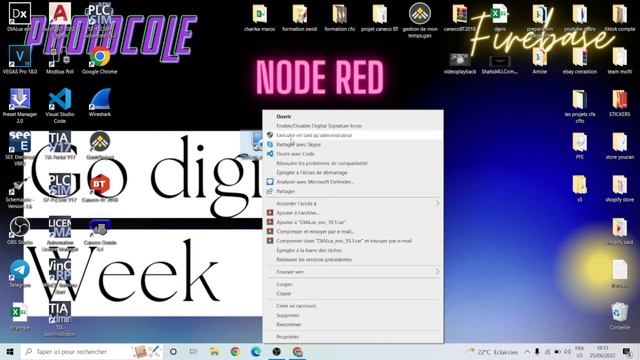Image resolution: width=640 pixels, height=360 pixels.
Task: Open the VEGAS Pro 18.0 shortcut
Action: tap(20, 60)
